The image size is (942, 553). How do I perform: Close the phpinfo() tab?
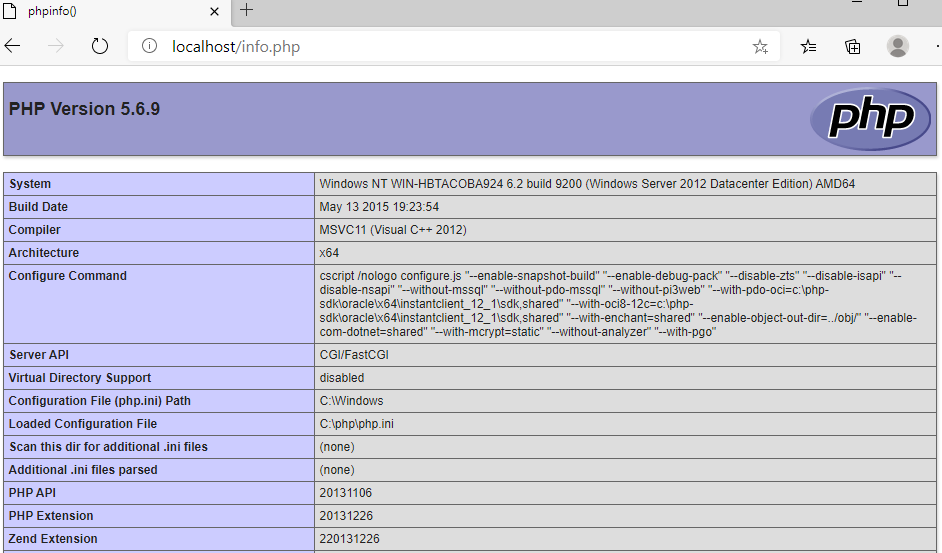(x=214, y=11)
